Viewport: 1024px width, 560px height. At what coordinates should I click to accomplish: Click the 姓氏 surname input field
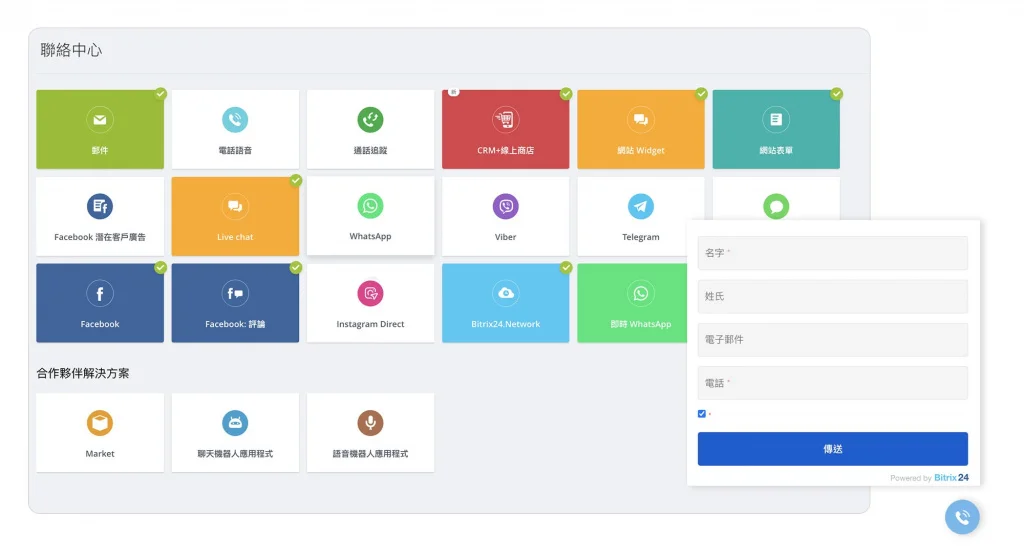click(833, 296)
